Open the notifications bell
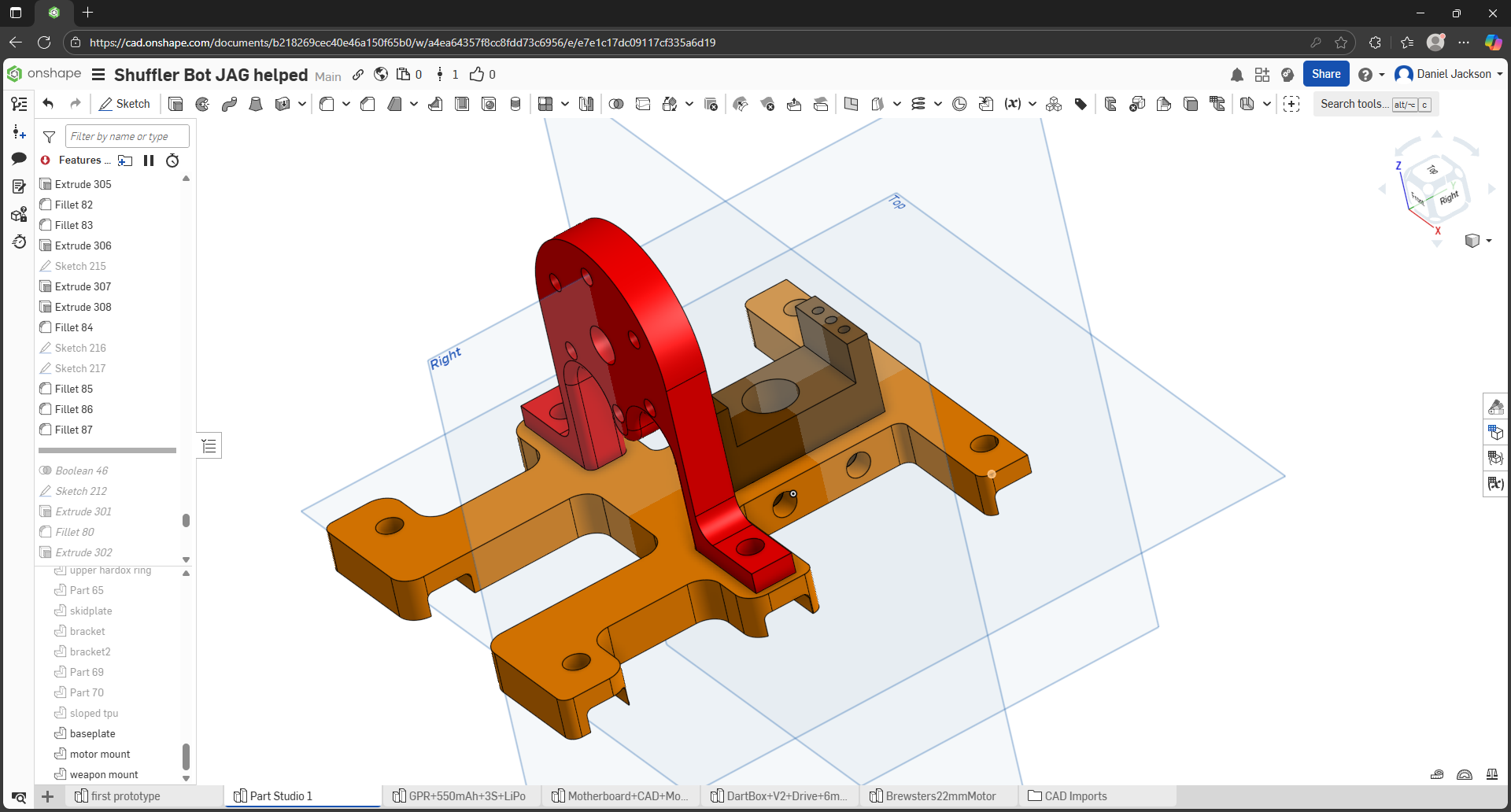Screen dimensions: 1511x812 click(x=1236, y=75)
